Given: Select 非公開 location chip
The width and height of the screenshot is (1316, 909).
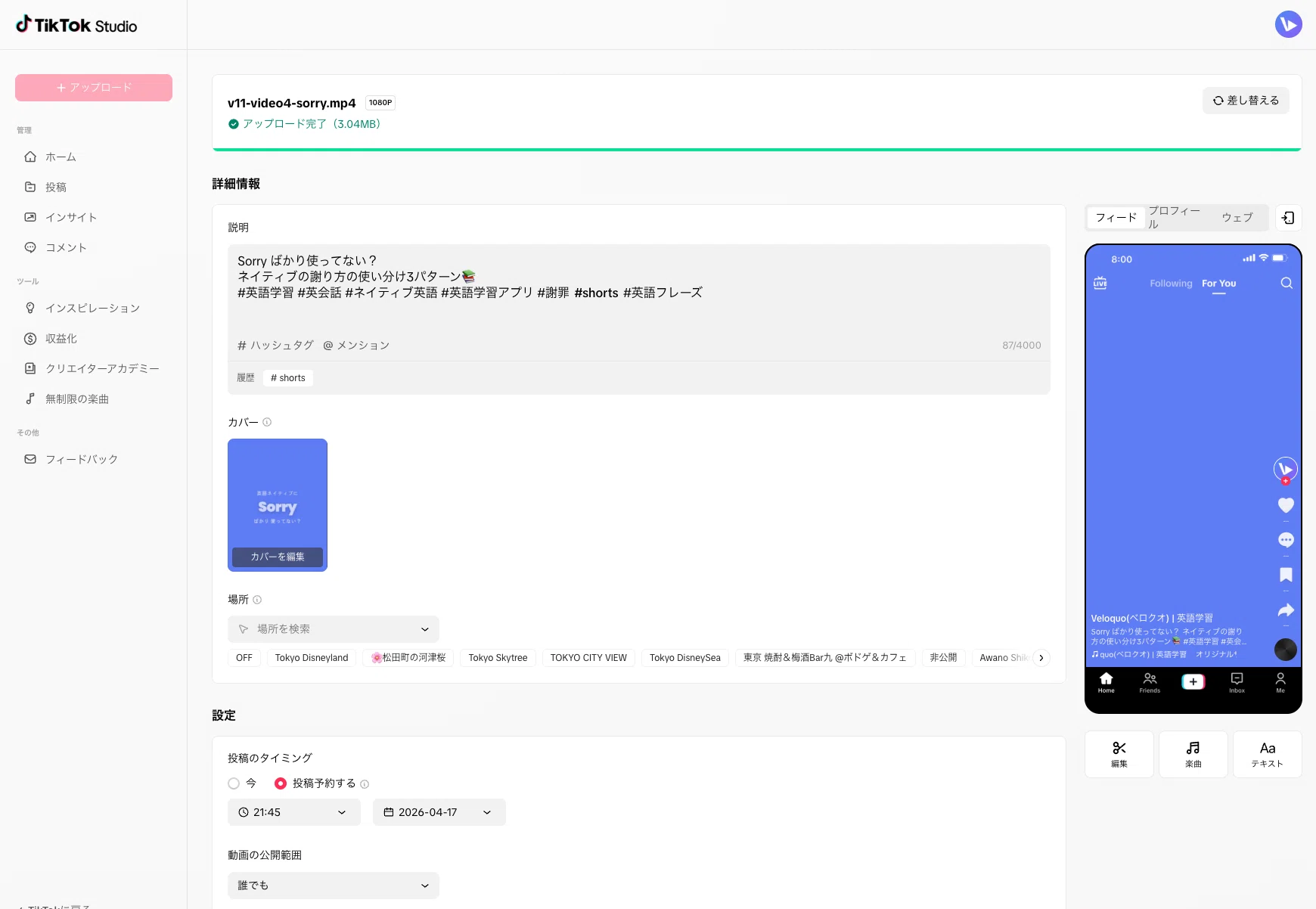Looking at the screenshot, I should [x=943, y=658].
